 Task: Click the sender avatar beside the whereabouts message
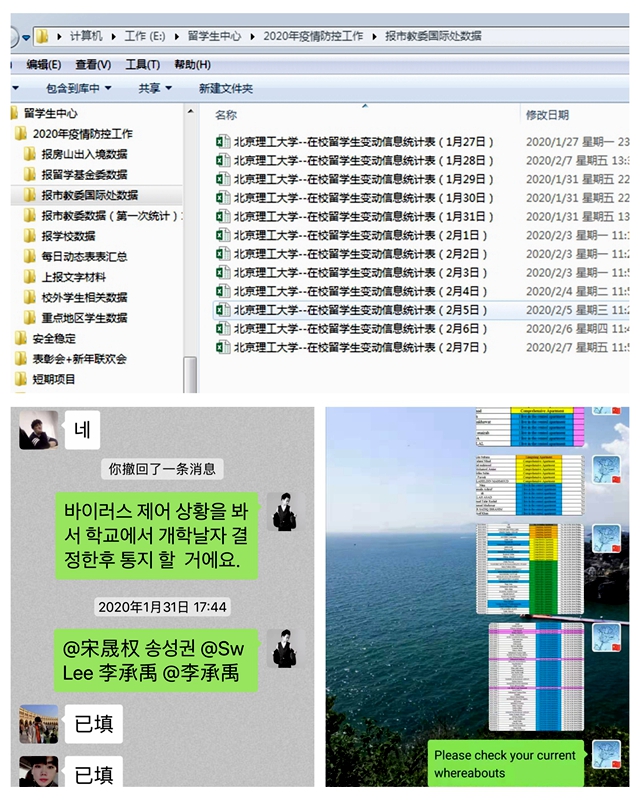606,755
